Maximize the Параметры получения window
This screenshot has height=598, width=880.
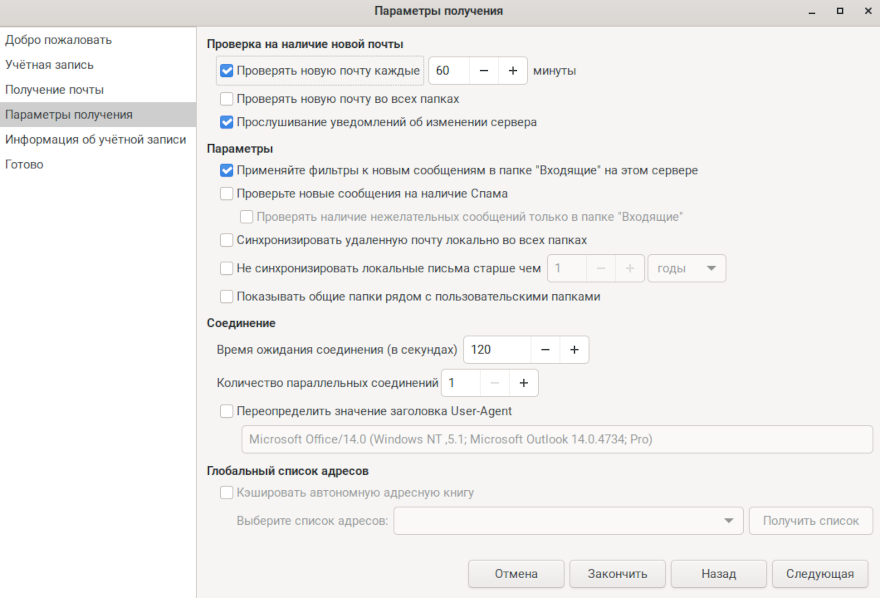(838, 11)
